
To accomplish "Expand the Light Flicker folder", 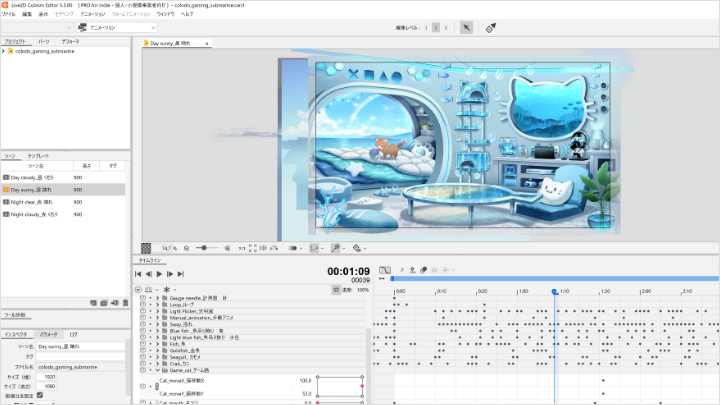I will [x=158, y=311].
